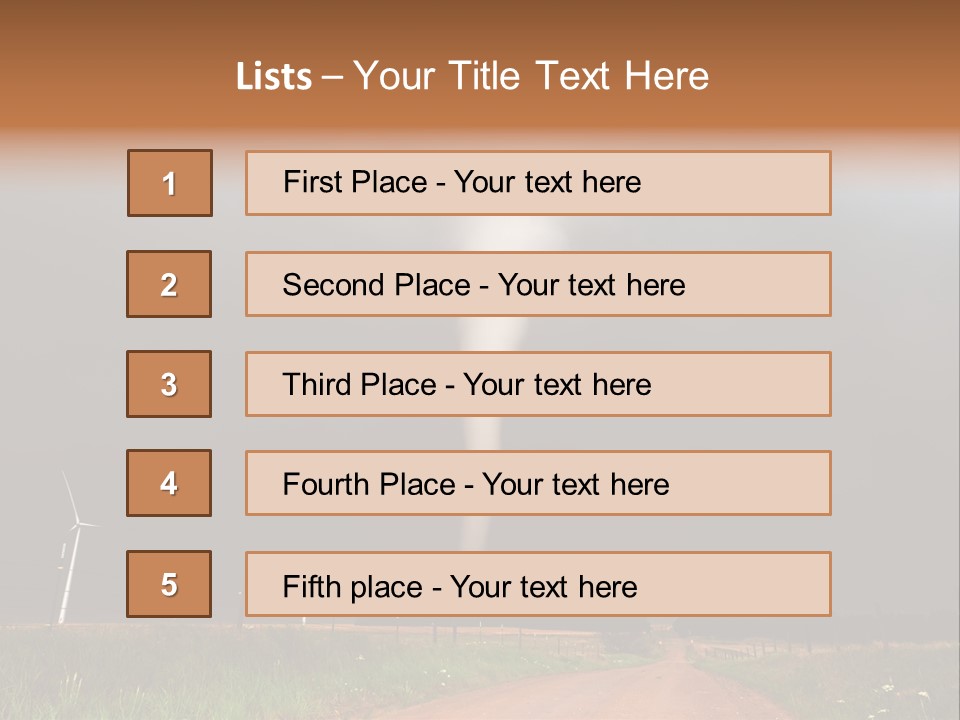This screenshot has height=720, width=960.
Task: Select the number 2 box
Action: [169, 284]
